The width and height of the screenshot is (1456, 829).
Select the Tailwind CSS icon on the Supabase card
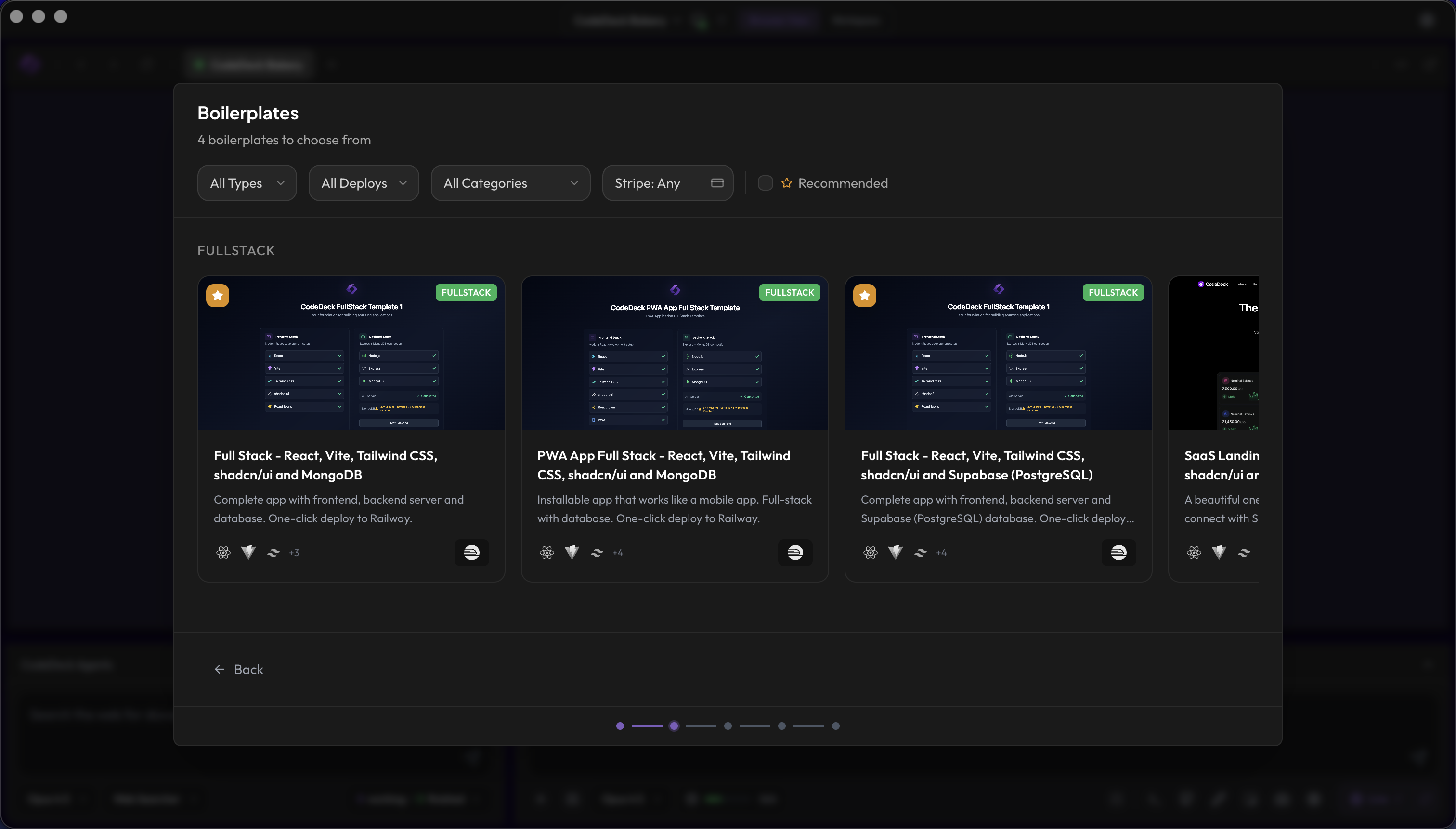[x=920, y=552]
